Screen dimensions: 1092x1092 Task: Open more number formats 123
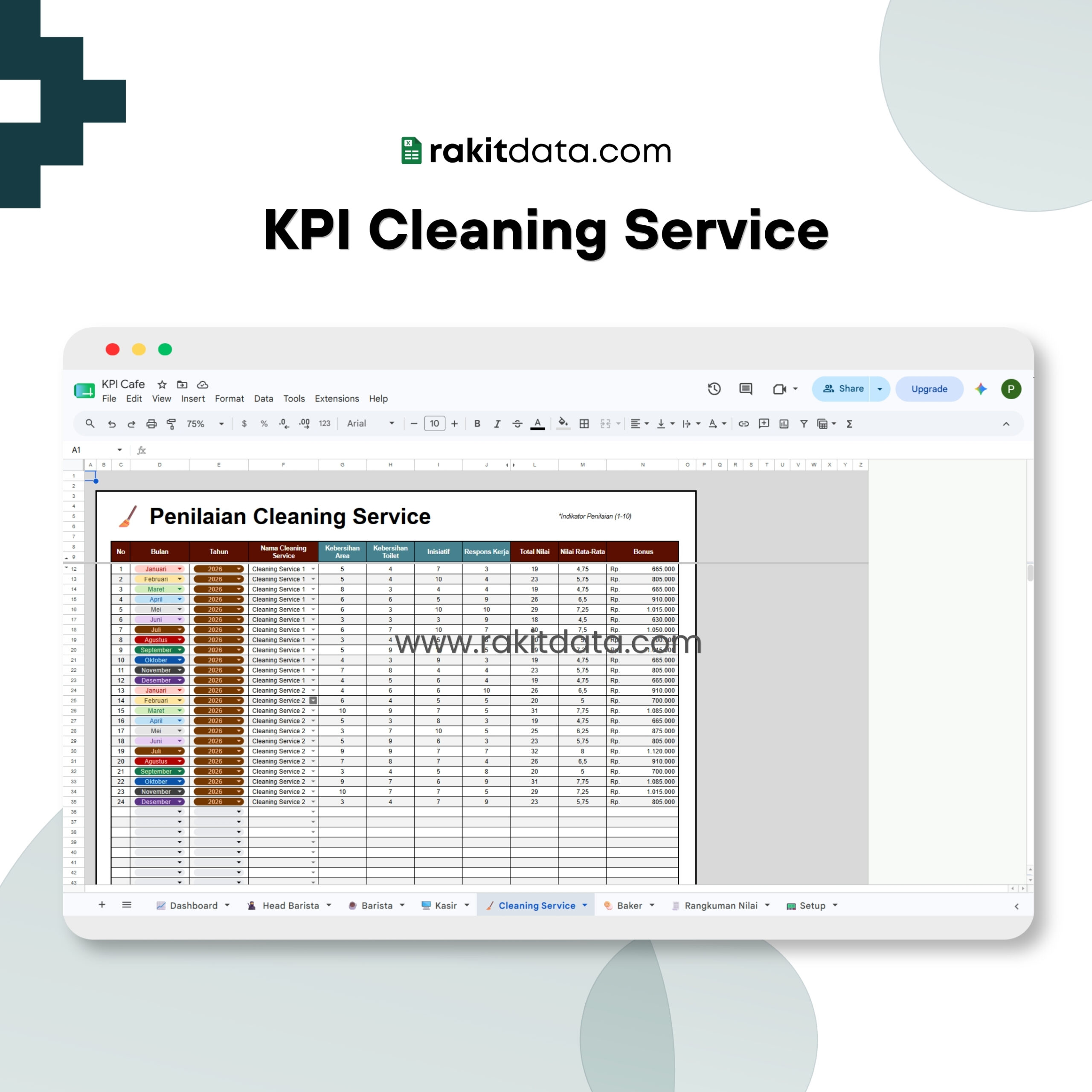click(325, 423)
